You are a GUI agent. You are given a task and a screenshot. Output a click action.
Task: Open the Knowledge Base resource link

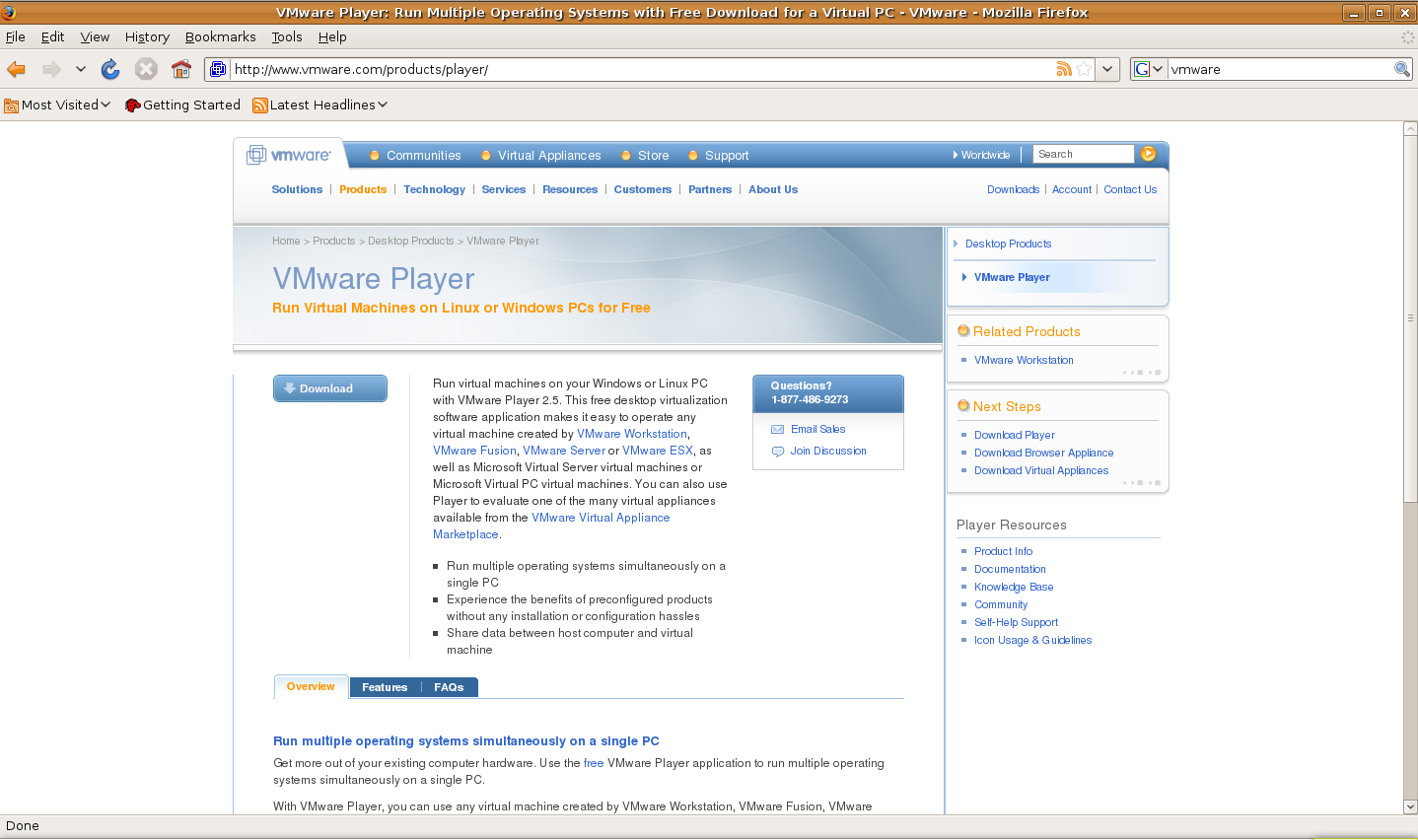coord(1014,587)
